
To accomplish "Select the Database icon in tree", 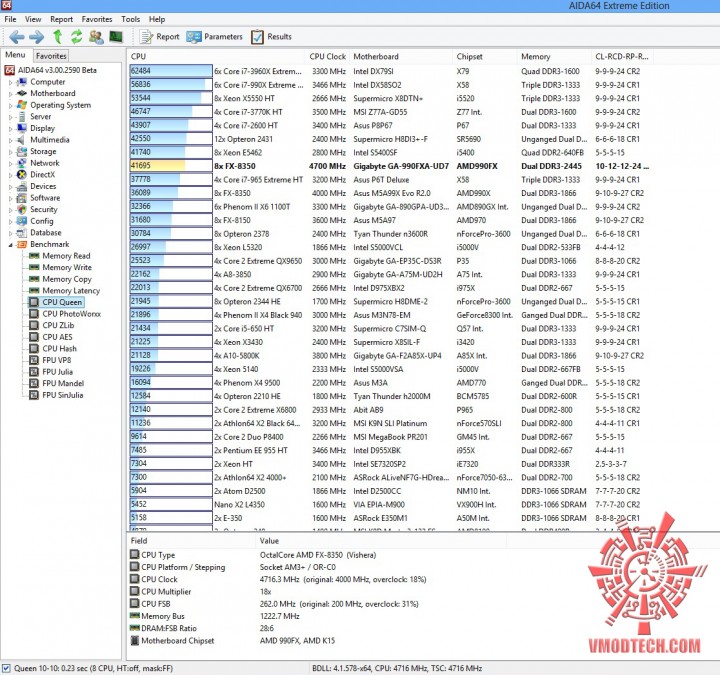I will click(22, 233).
